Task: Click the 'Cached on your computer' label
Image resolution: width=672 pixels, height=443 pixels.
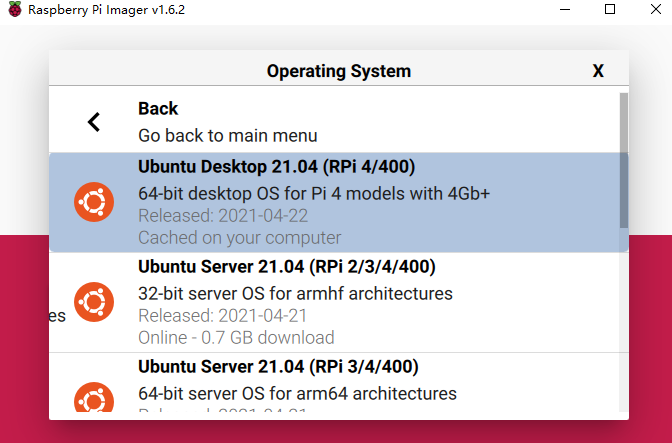Action: [x=239, y=238]
